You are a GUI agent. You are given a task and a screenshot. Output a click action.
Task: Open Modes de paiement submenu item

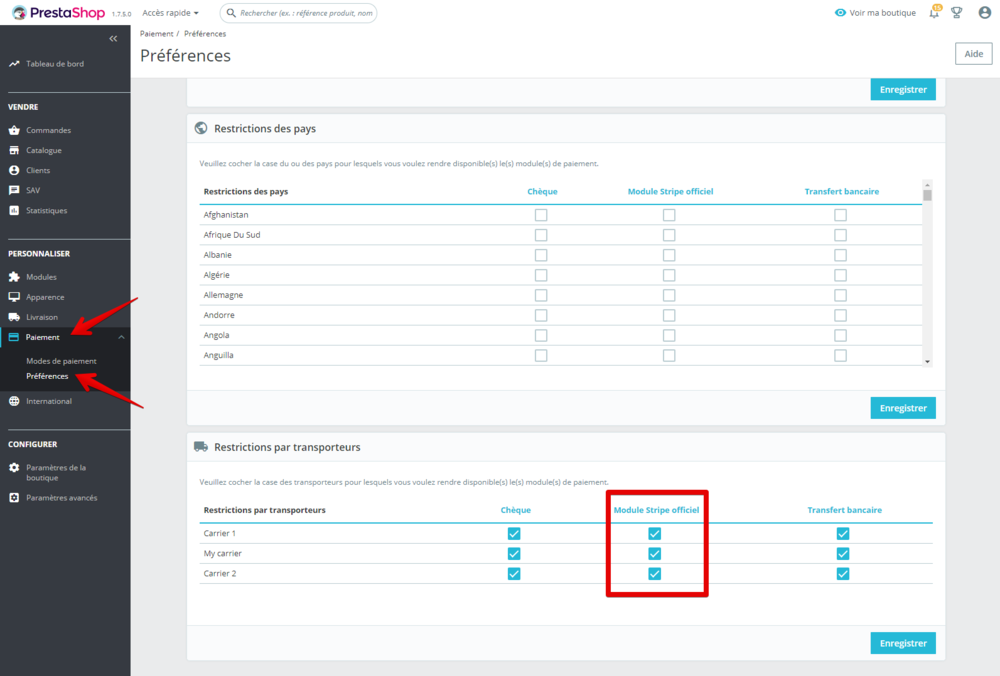coord(61,361)
